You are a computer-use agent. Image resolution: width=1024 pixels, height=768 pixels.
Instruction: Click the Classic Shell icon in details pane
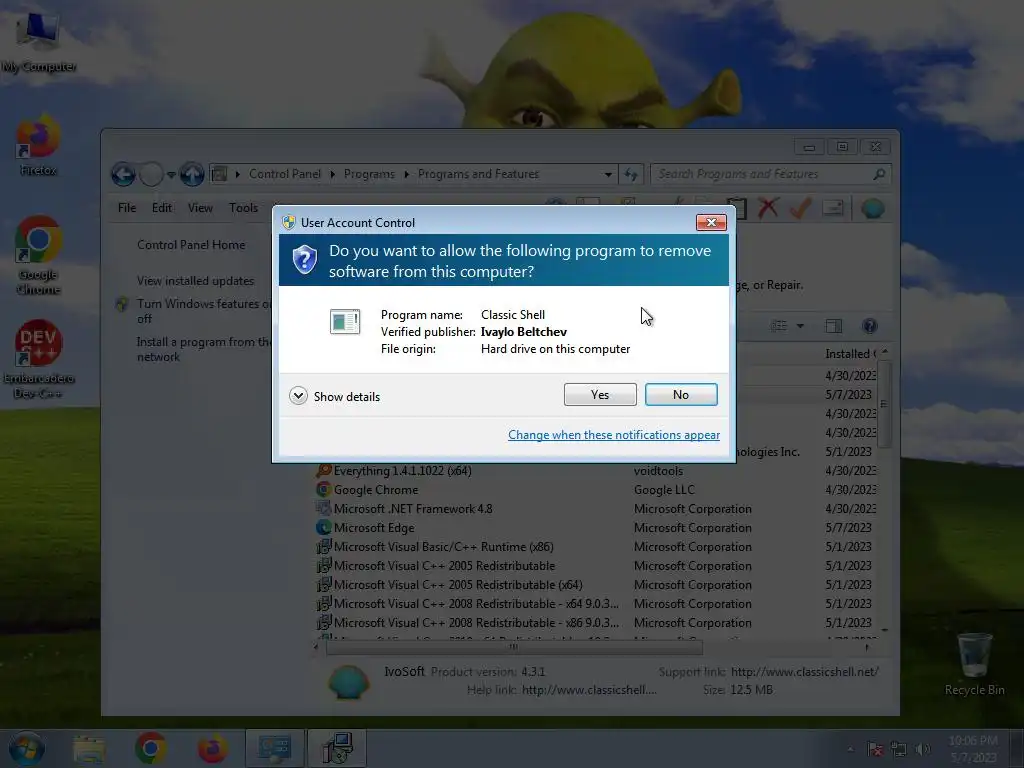coord(348,682)
